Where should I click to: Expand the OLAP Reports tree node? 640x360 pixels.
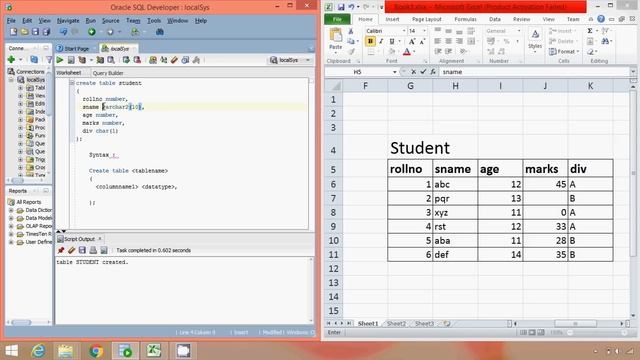coord(11,226)
